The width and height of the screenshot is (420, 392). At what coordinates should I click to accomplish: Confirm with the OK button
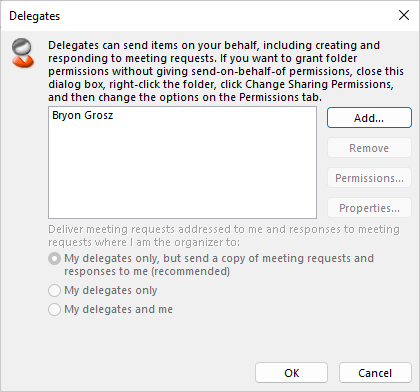291,373
